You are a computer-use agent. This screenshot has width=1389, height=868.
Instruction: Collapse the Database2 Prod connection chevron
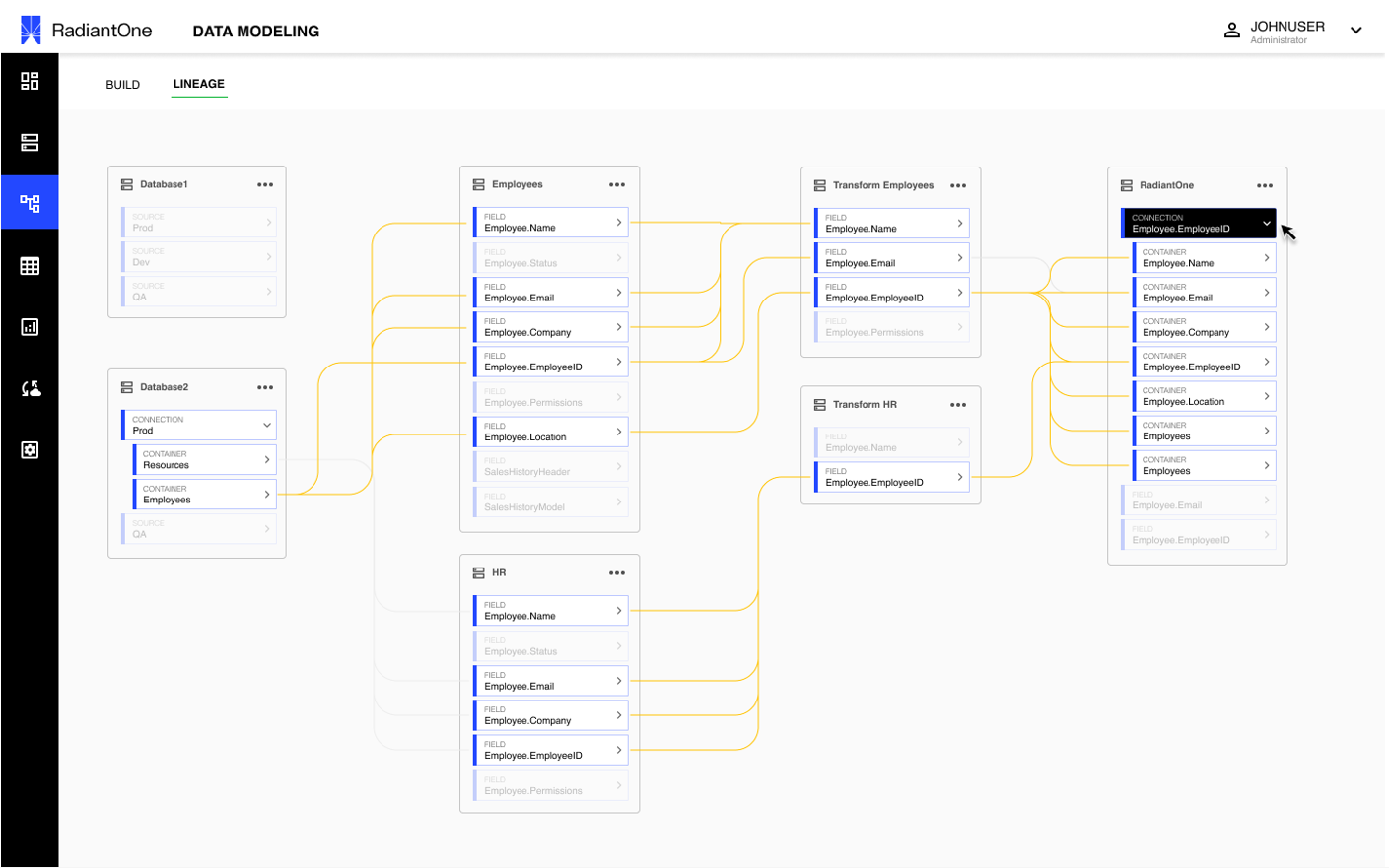click(266, 425)
